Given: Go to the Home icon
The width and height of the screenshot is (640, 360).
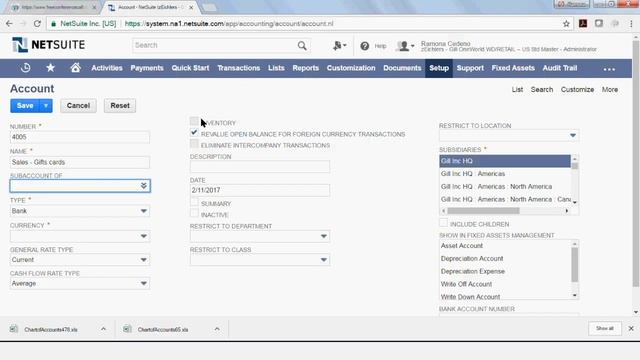Looking at the screenshot, I should pos(75,67).
